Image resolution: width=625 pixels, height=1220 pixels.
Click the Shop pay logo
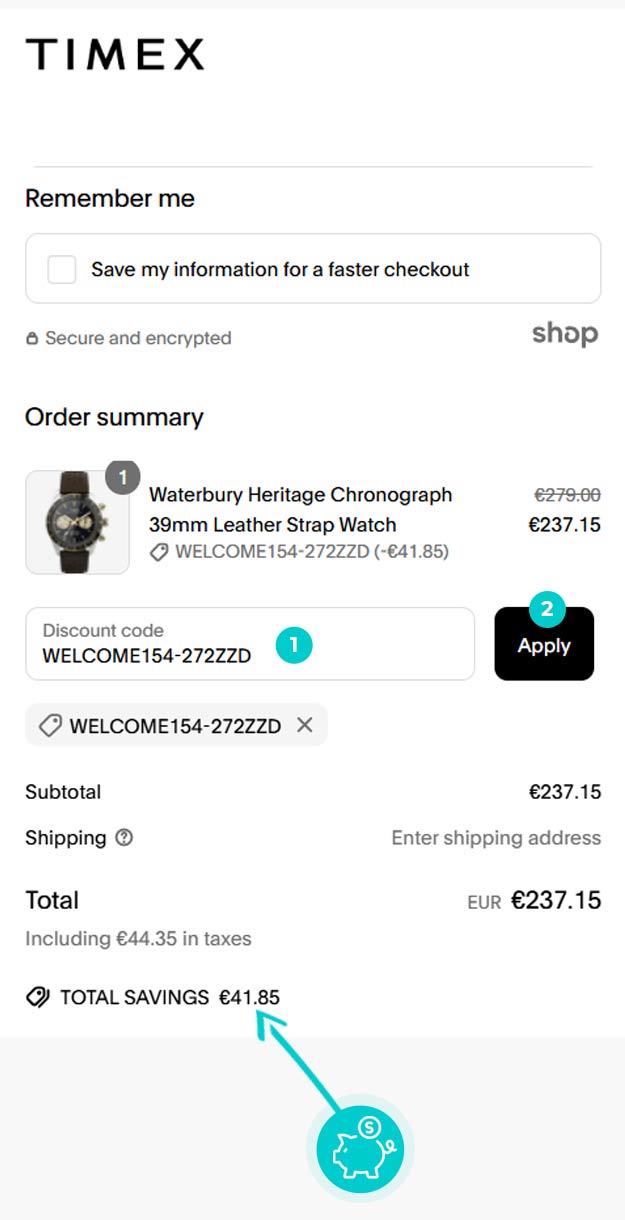click(x=564, y=334)
